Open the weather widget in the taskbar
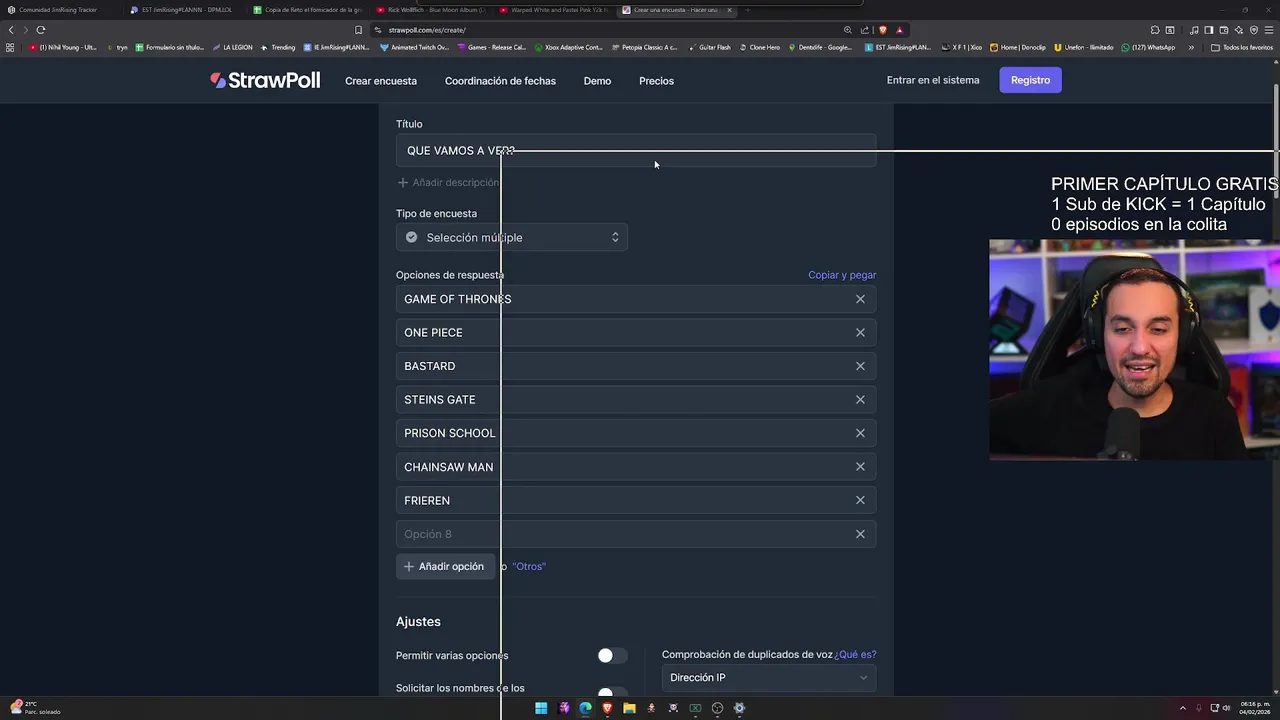 click(36, 708)
